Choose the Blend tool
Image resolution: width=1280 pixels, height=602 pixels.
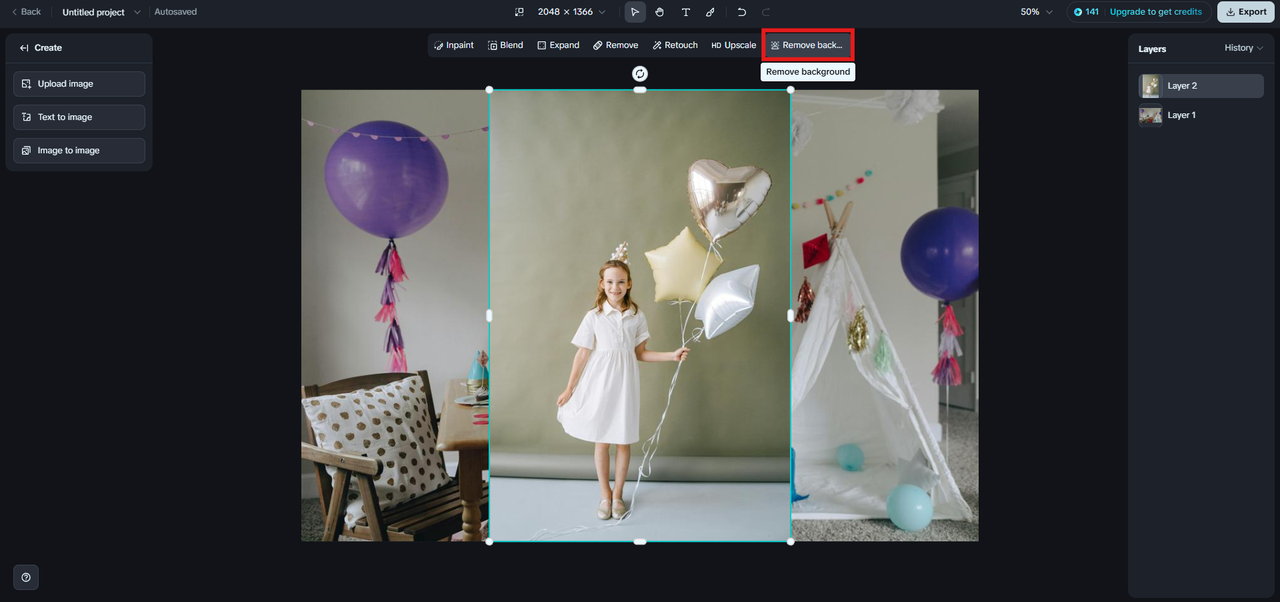[506, 45]
